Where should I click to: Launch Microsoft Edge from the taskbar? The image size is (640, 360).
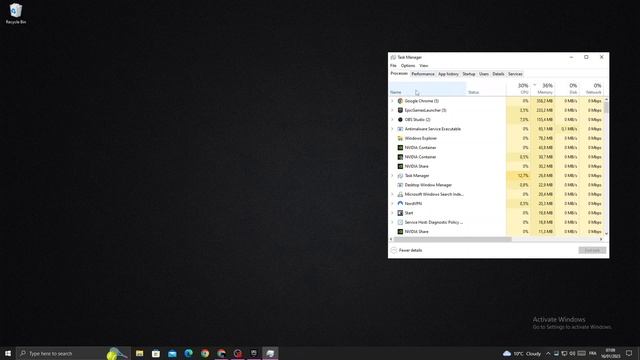(x=189, y=353)
